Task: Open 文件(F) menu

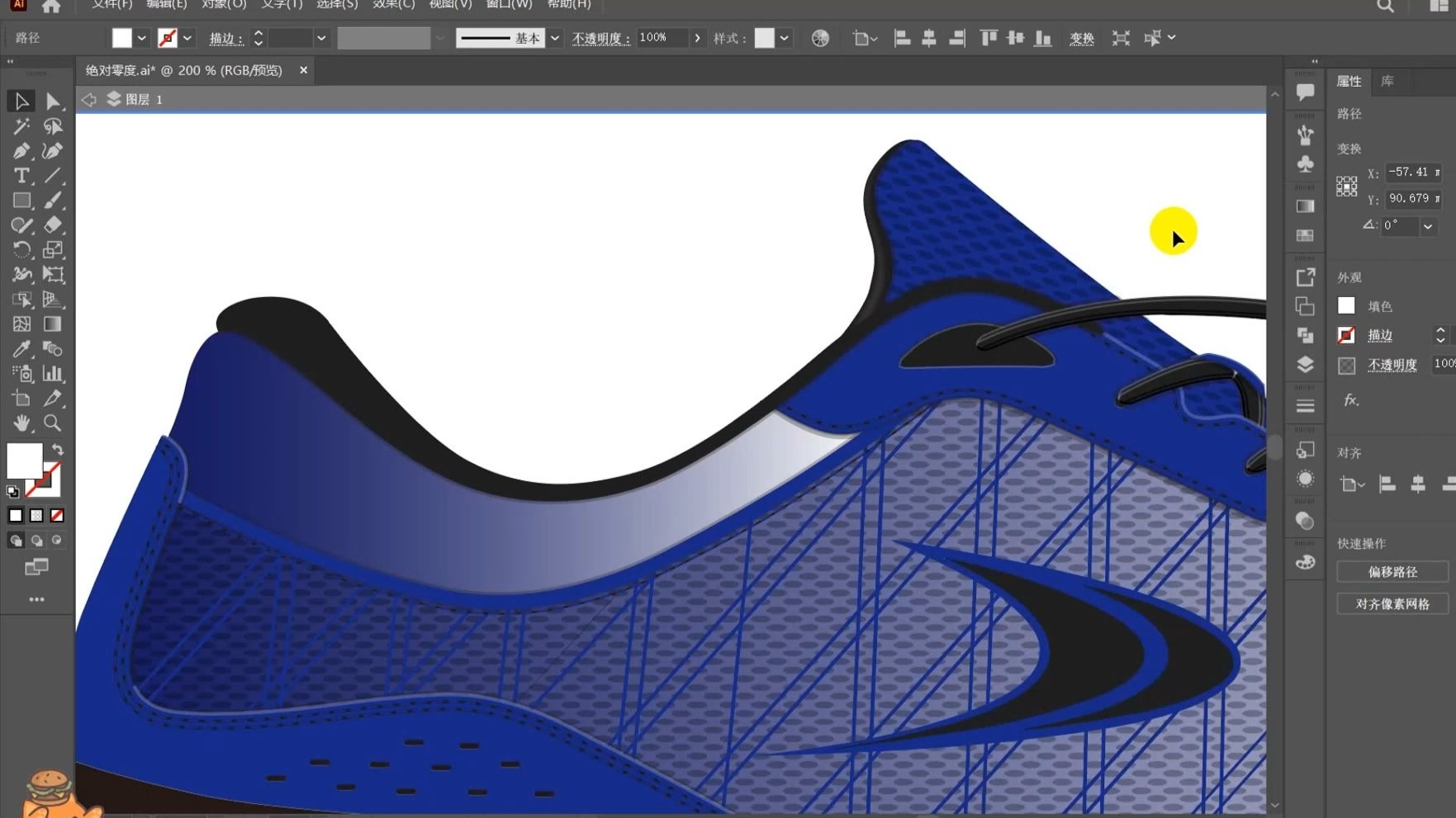Action: 111,5
